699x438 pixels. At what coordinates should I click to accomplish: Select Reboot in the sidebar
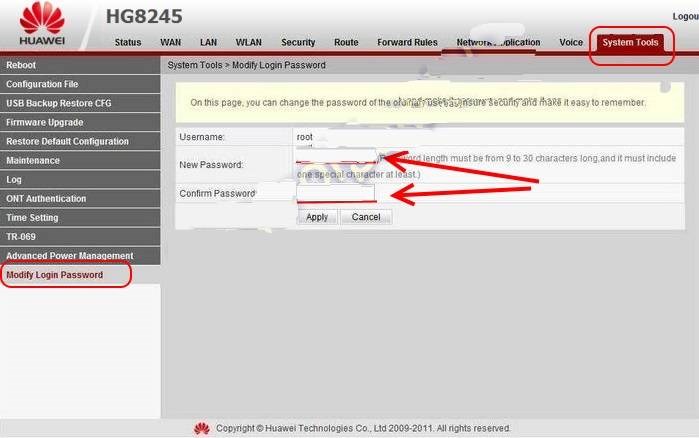(80, 65)
